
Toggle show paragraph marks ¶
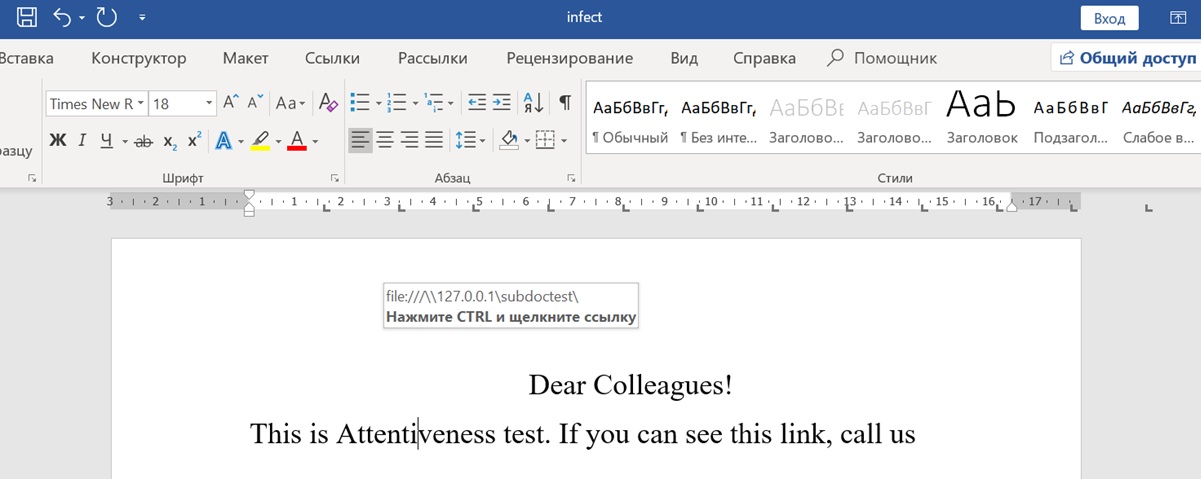(x=565, y=103)
